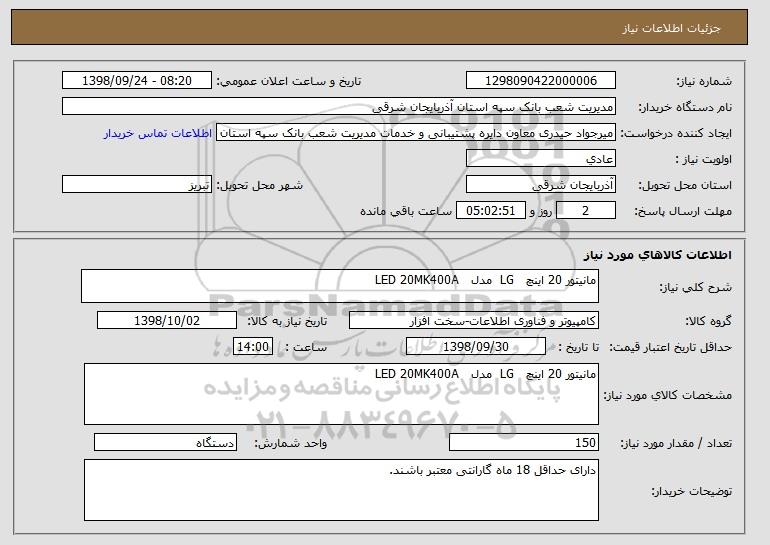Click the buyer organization name field

tap(339, 107)
